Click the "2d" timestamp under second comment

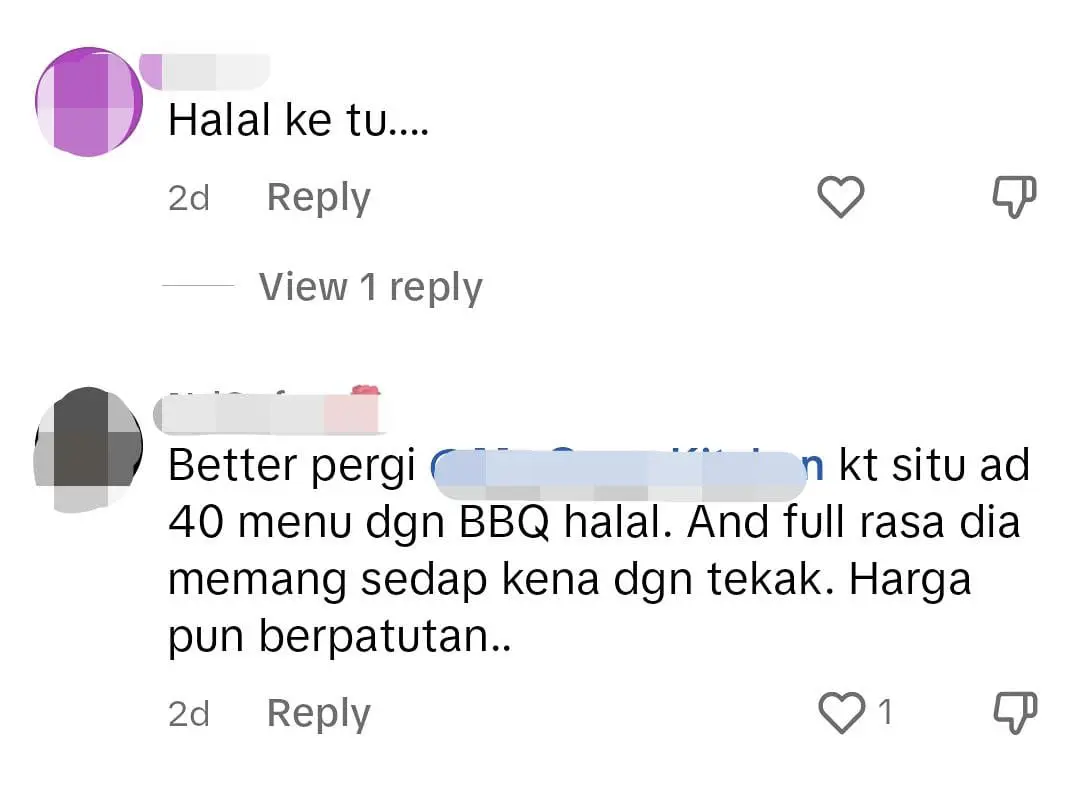tap(189, 714)
